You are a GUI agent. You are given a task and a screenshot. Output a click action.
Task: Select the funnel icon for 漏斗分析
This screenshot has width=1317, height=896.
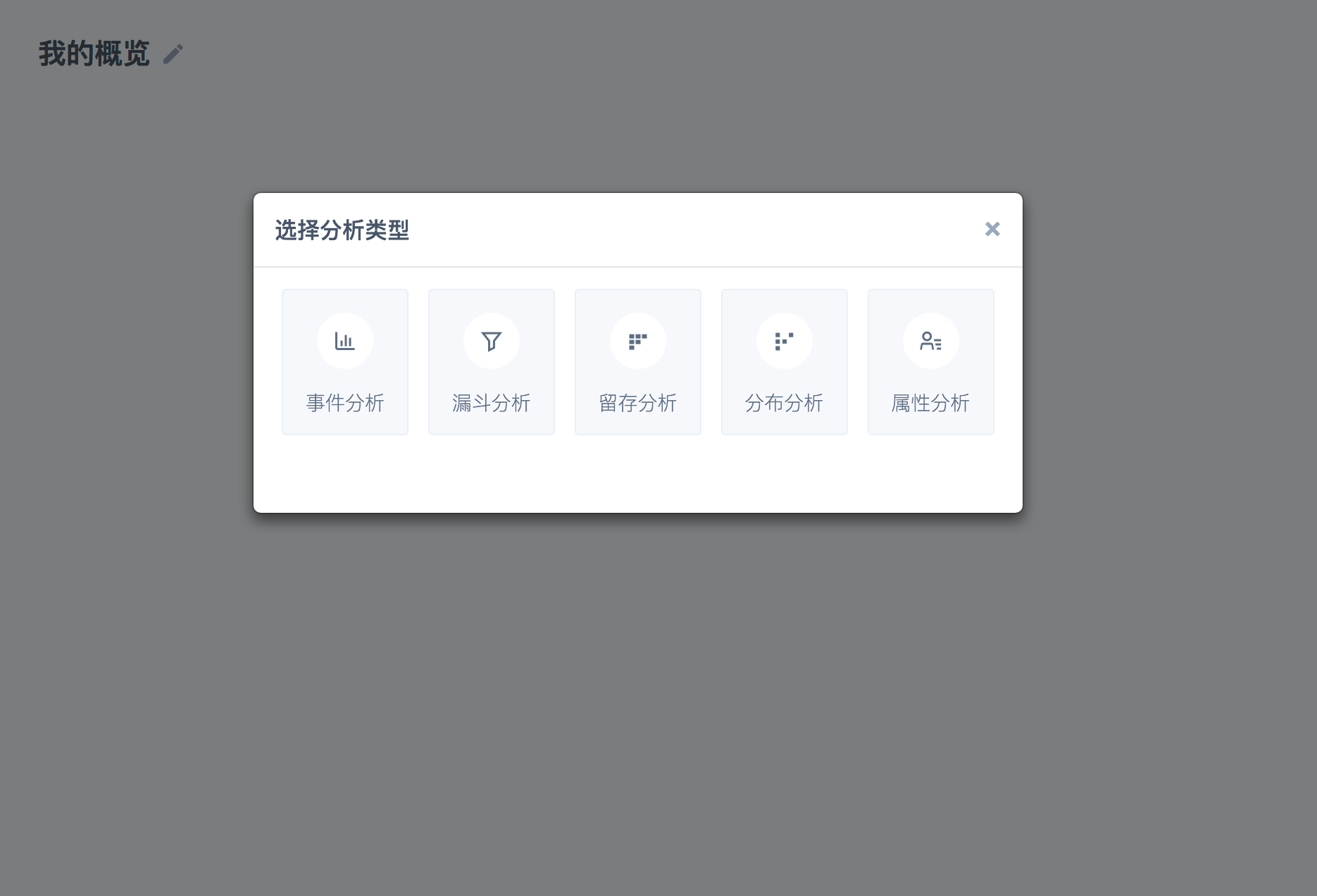coord(492,341)
